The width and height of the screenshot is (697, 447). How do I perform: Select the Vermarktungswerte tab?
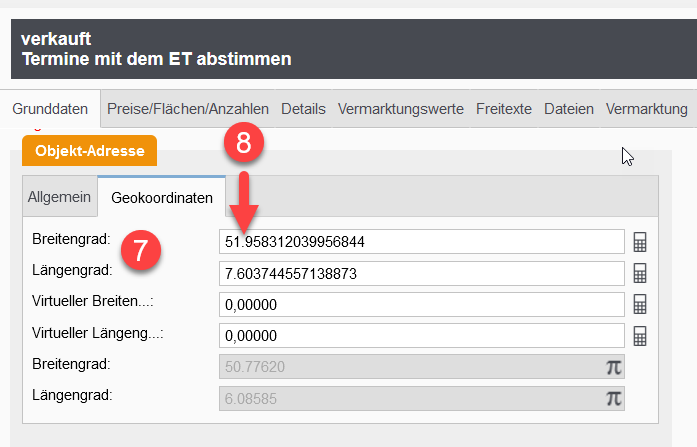(401, 109)
